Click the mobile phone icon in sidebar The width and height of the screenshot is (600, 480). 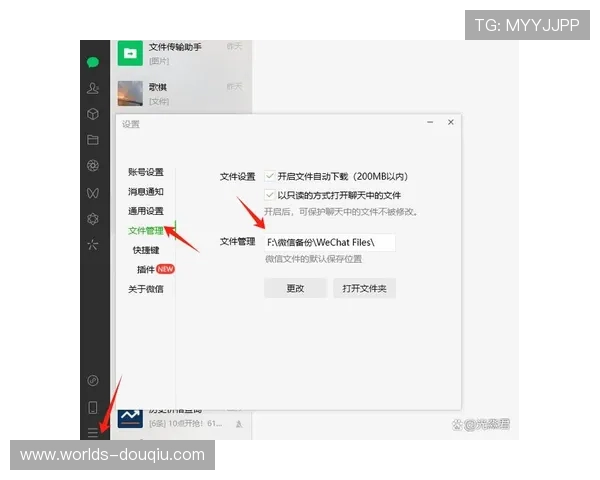point(93,407)
